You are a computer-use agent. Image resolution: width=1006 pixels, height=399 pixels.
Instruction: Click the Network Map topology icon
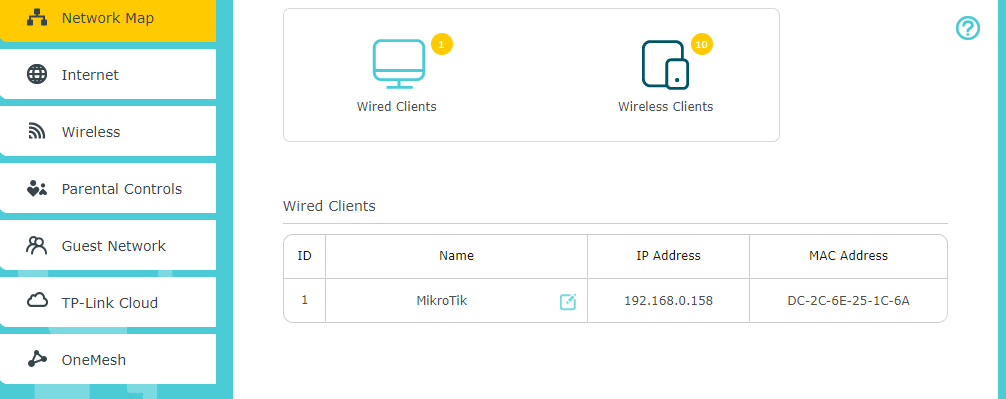point(37,18)
